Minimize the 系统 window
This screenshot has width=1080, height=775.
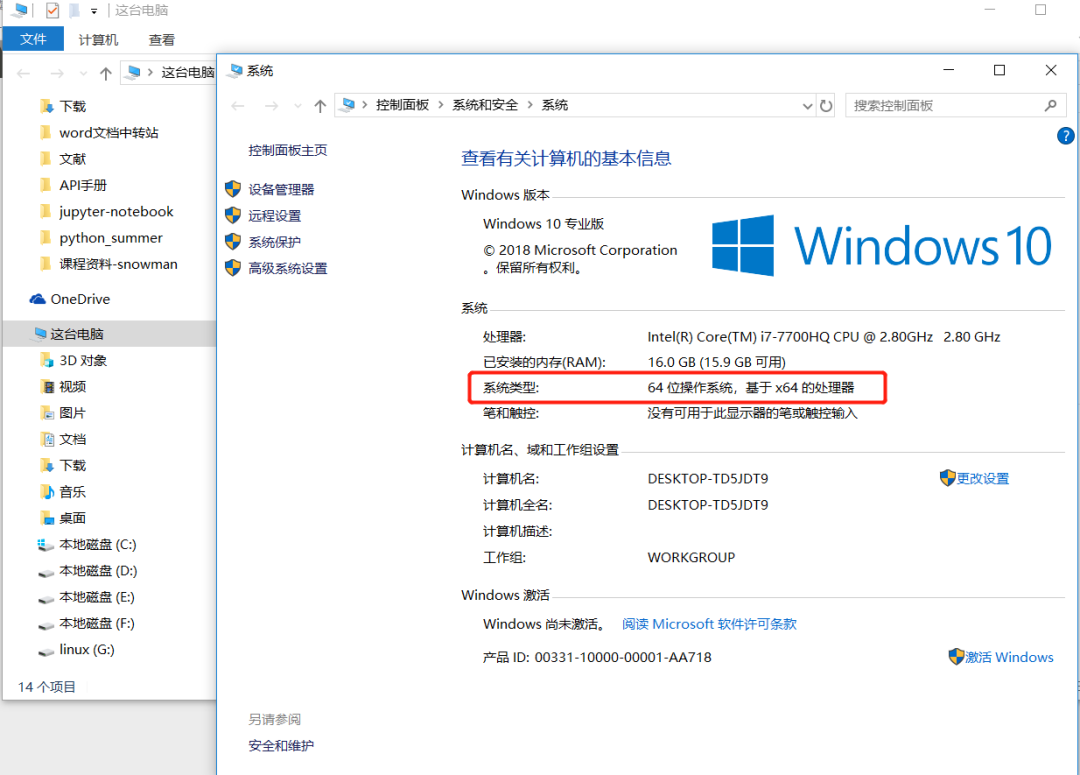pos(948,70)
